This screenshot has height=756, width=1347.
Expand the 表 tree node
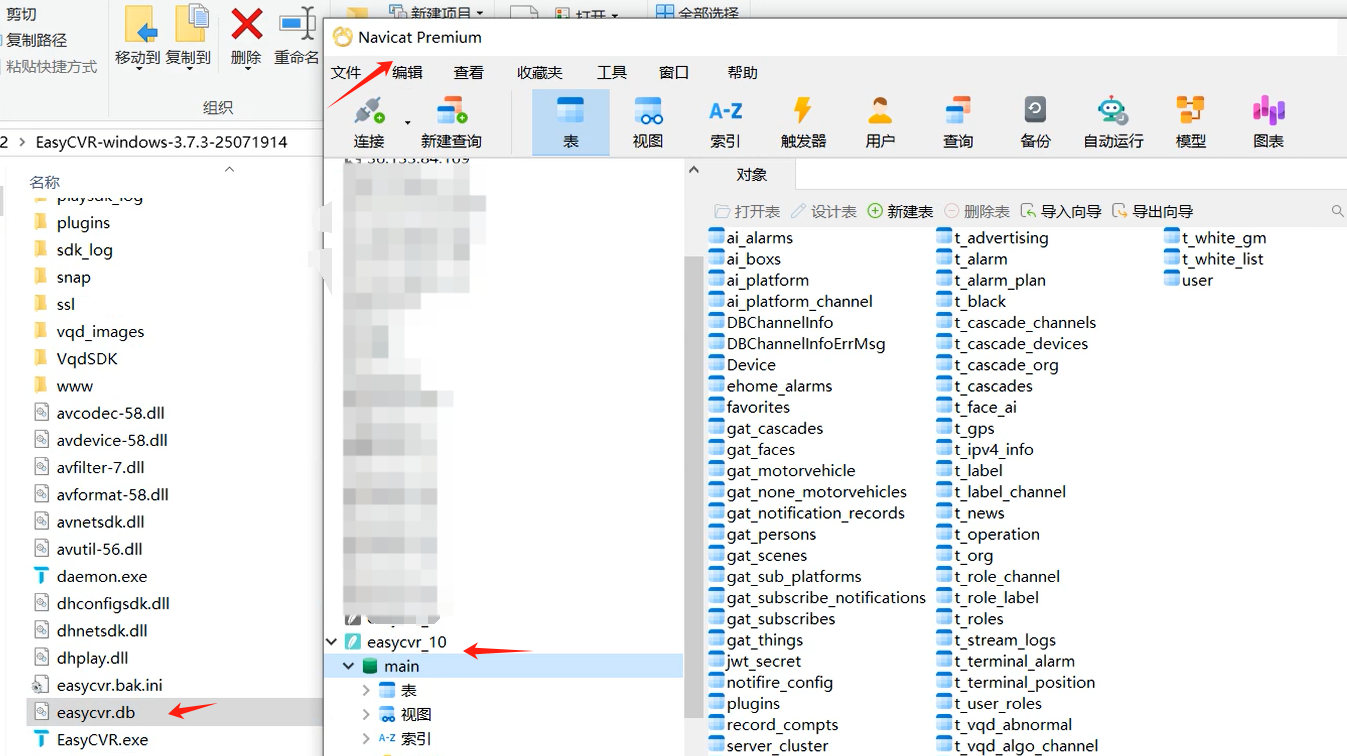366,690
